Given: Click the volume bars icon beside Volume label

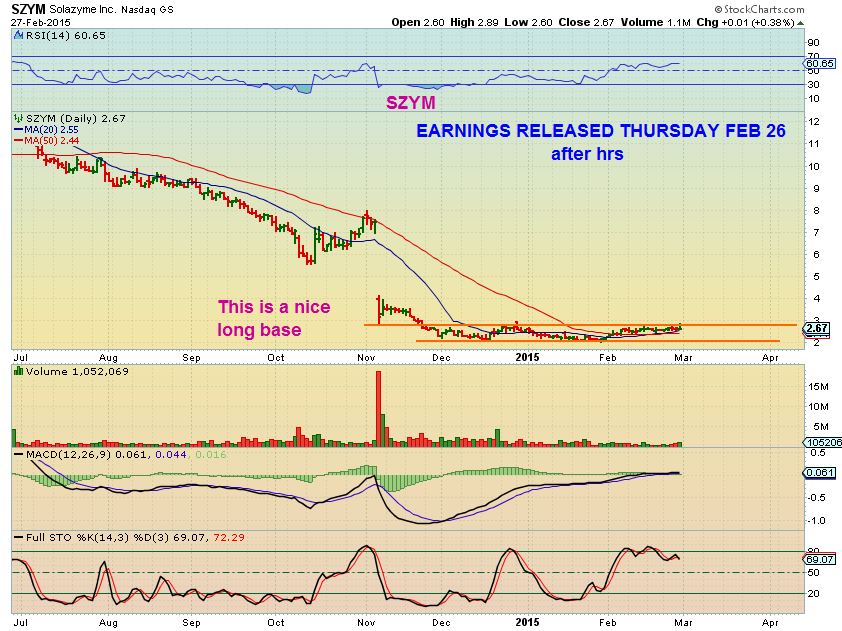Looking at the screenshot, I should pyautogui.click(x=19, y=371).
